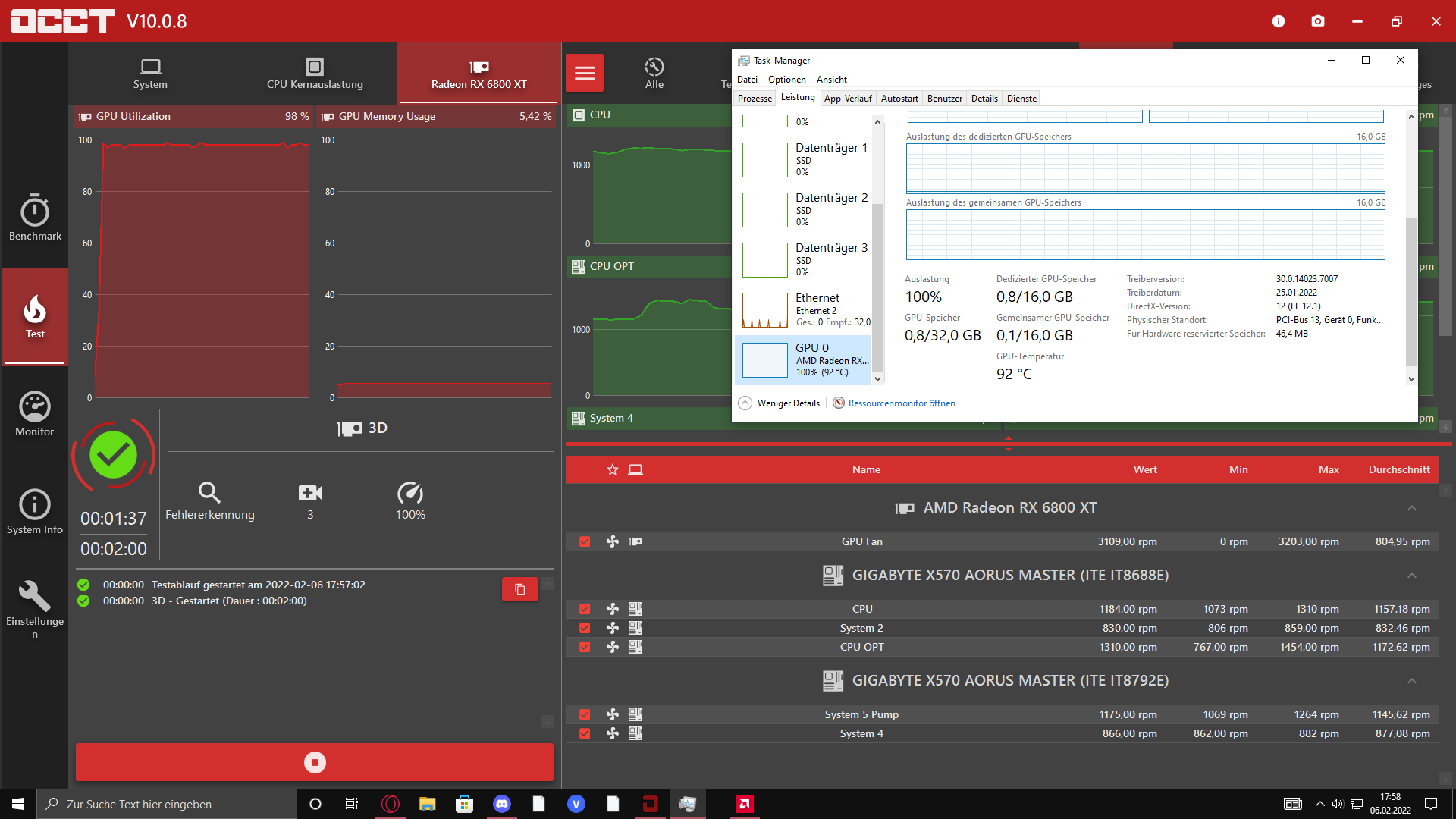Screen dimensions: 1456x819
Task: Switch to CPU Kernauslastung tab
Action: tap(315, 74)
